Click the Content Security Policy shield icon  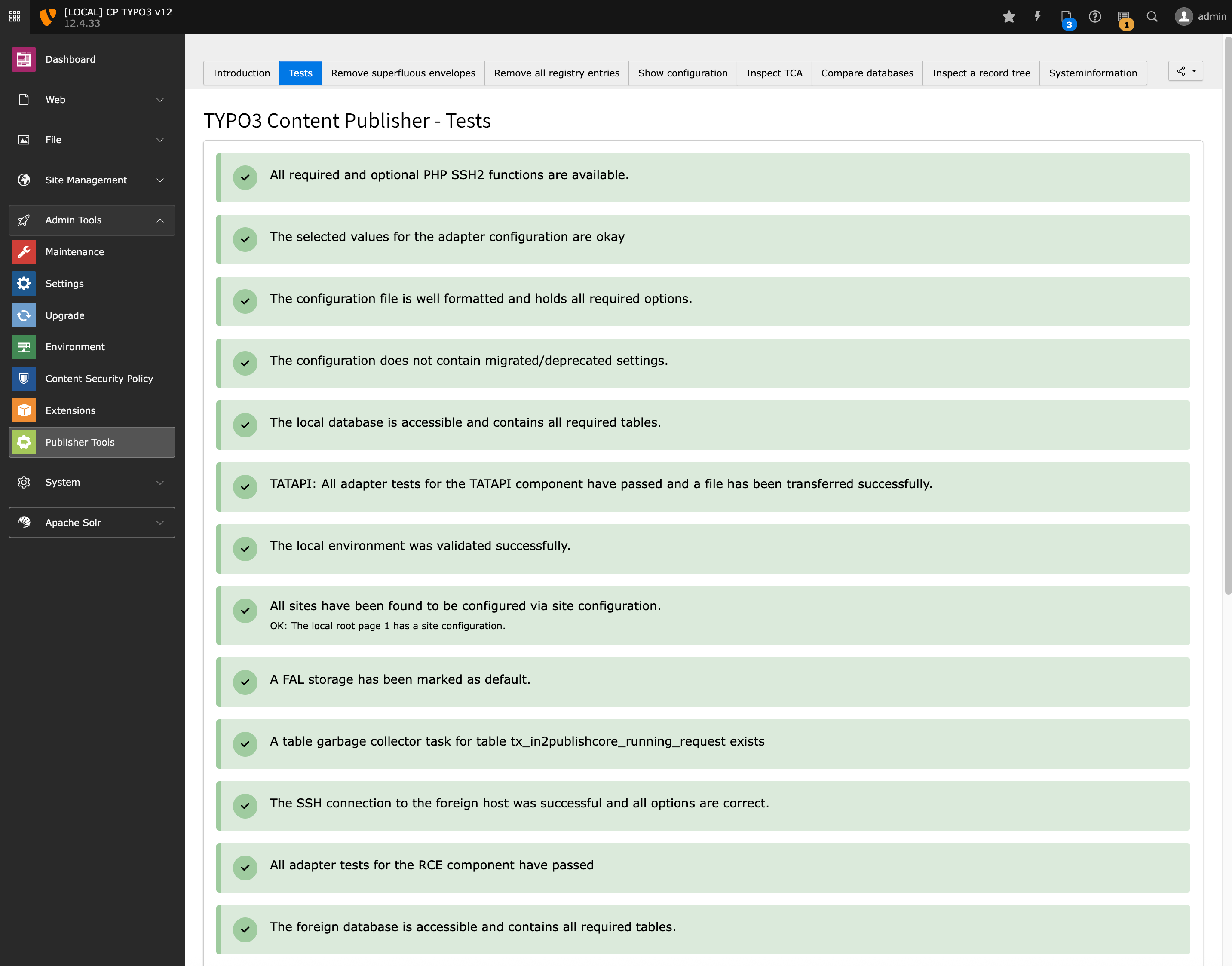click(24, 379)
